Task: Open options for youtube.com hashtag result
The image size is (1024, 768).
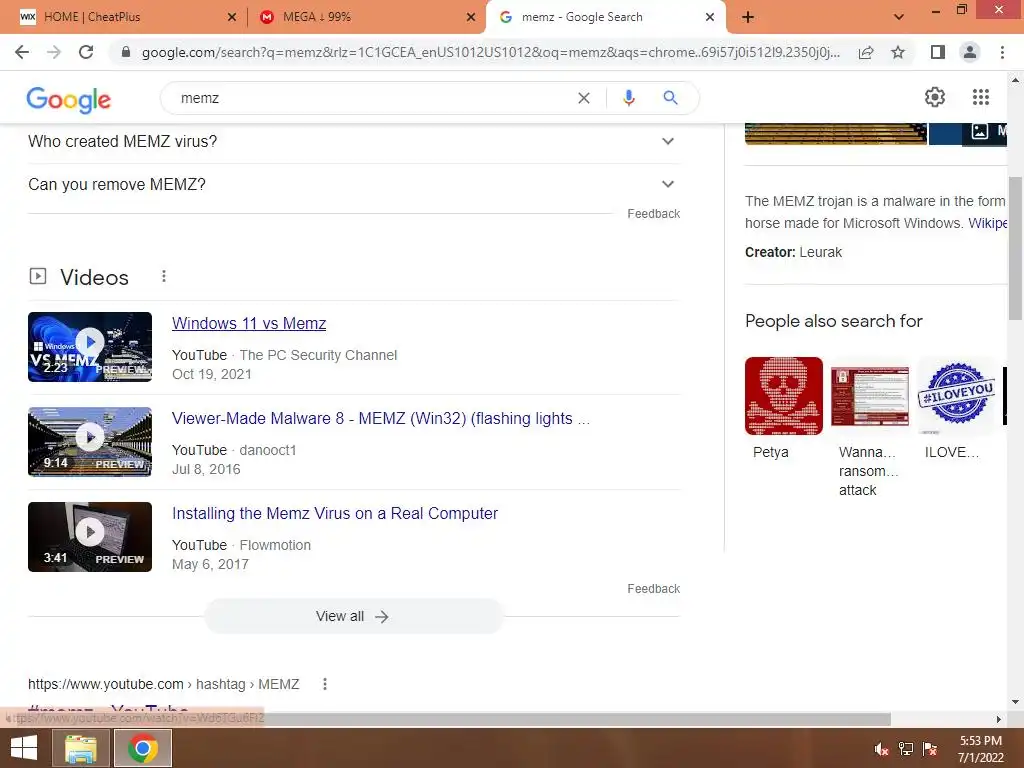Action: coord(325,684)
